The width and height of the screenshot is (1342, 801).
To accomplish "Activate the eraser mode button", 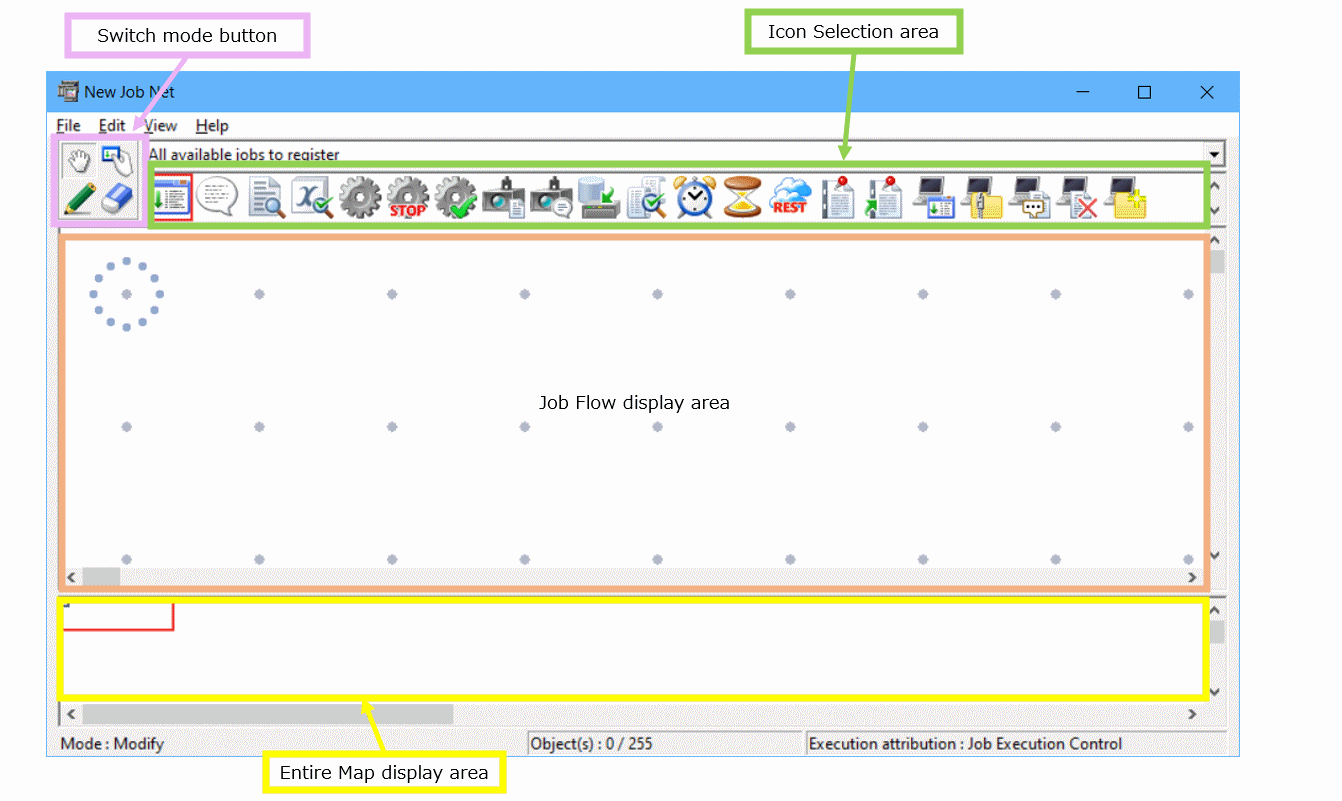I will pos(117,198).
